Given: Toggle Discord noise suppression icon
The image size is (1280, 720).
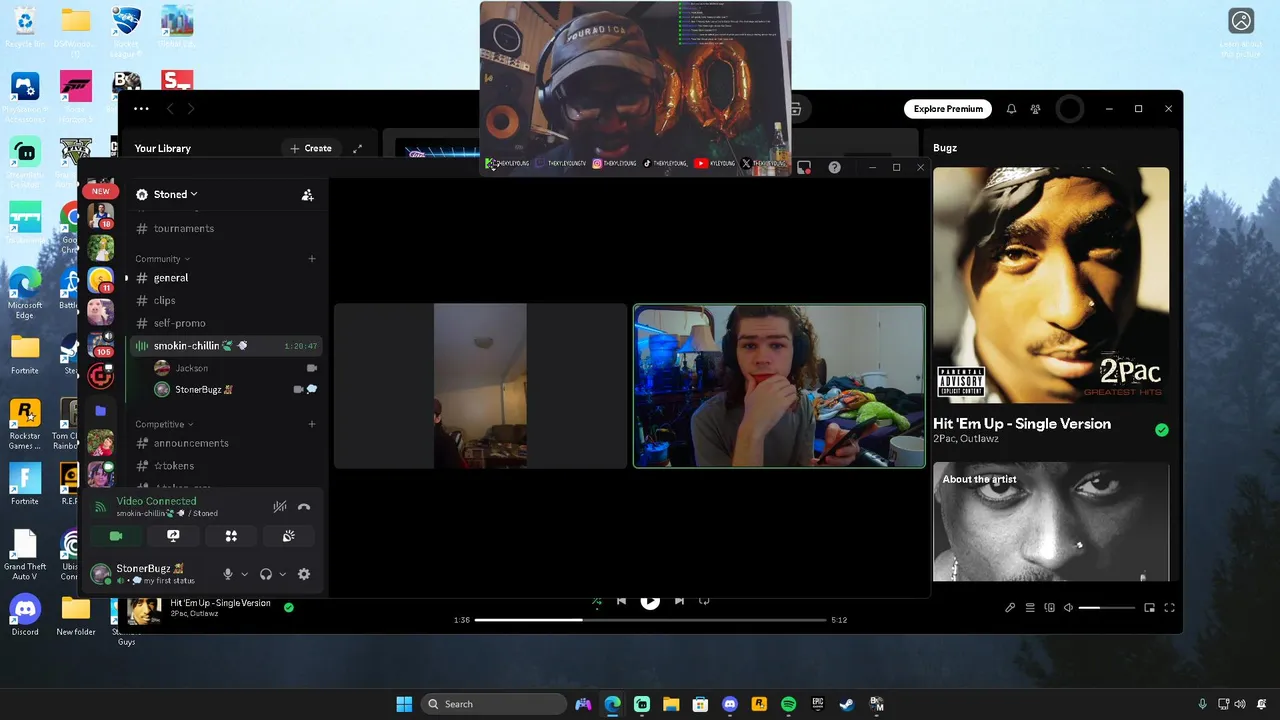Looking at the screenshot, I should point(280,507).
